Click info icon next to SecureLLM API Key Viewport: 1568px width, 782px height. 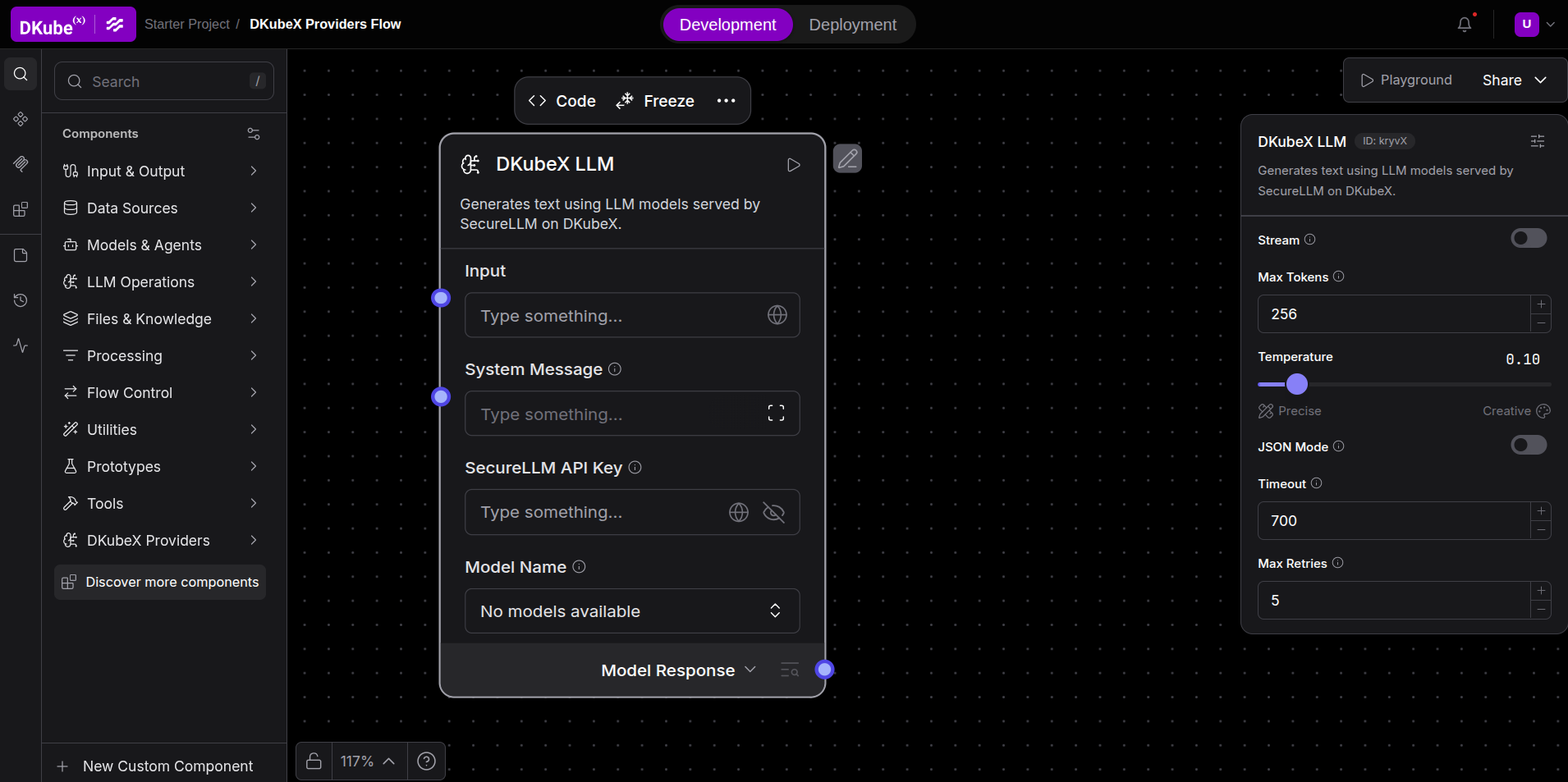point(635,468)
